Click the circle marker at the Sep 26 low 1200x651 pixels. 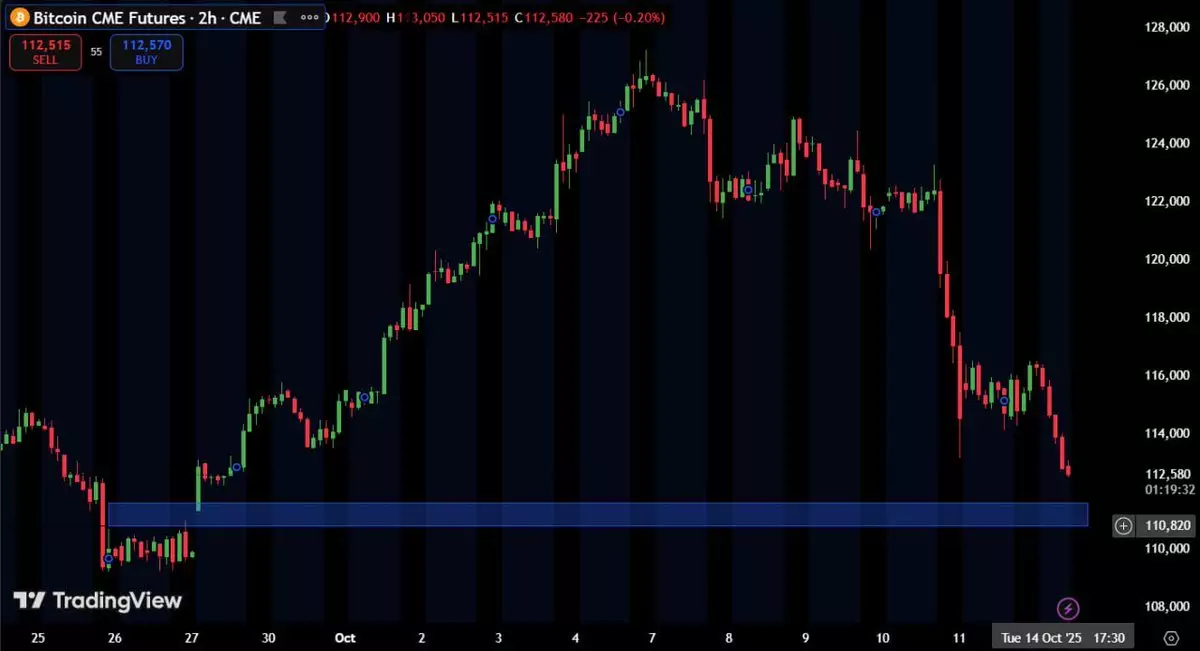(109, 559)
